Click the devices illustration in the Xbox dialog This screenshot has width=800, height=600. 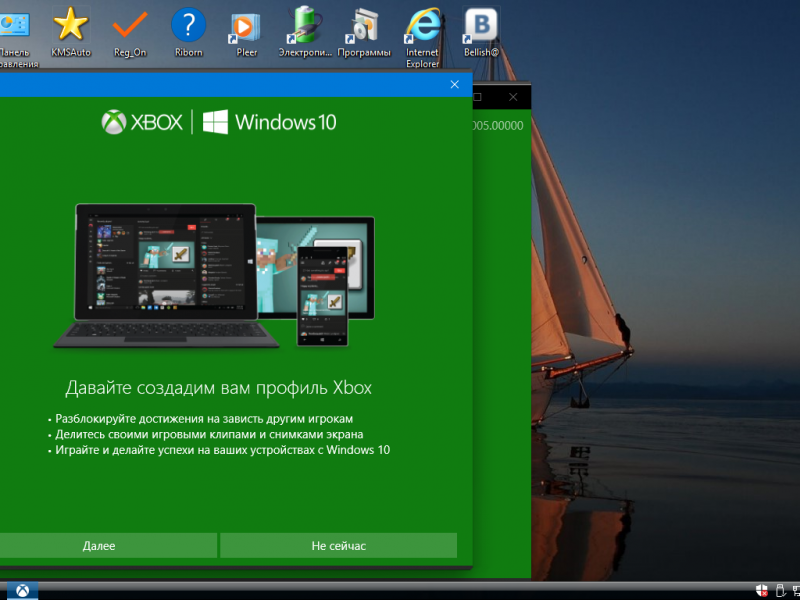click(214, 276)
